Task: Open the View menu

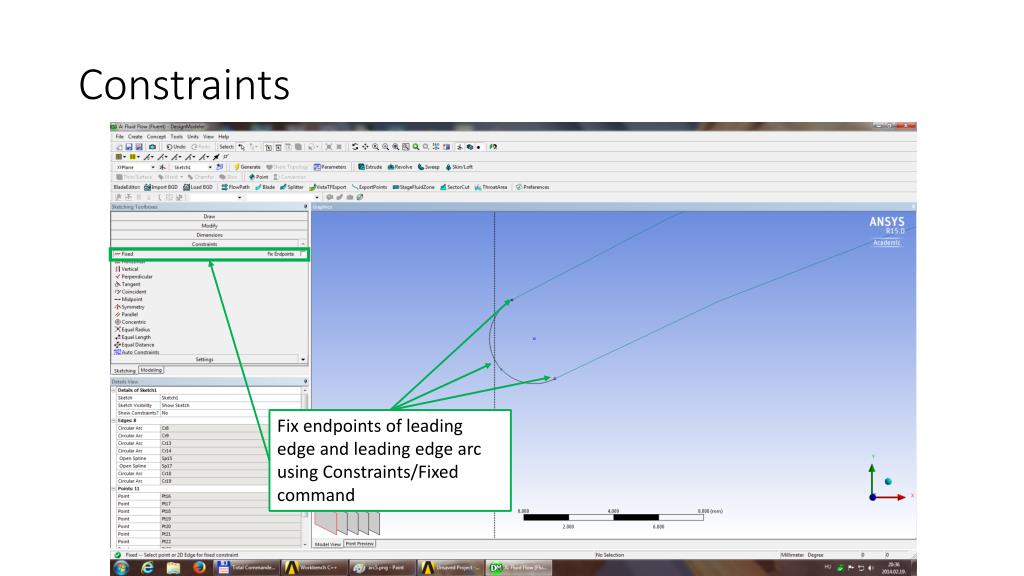Action: [208, 137]
